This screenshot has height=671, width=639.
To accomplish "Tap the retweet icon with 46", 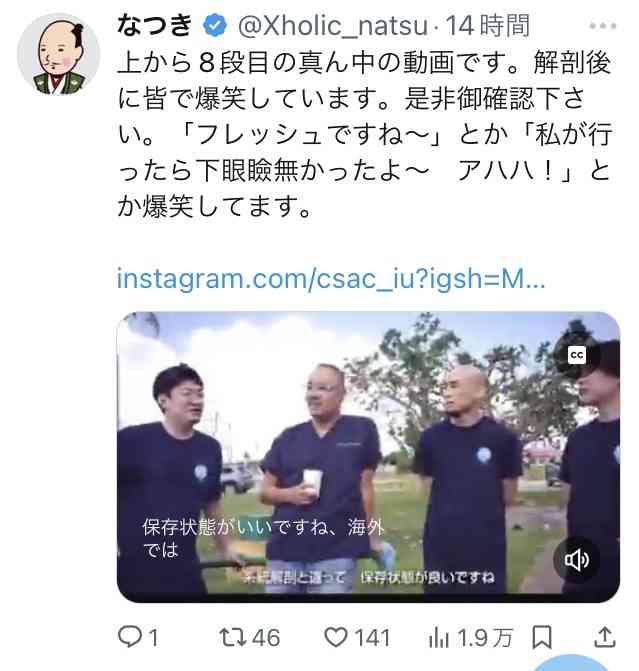I will (232, 637).
